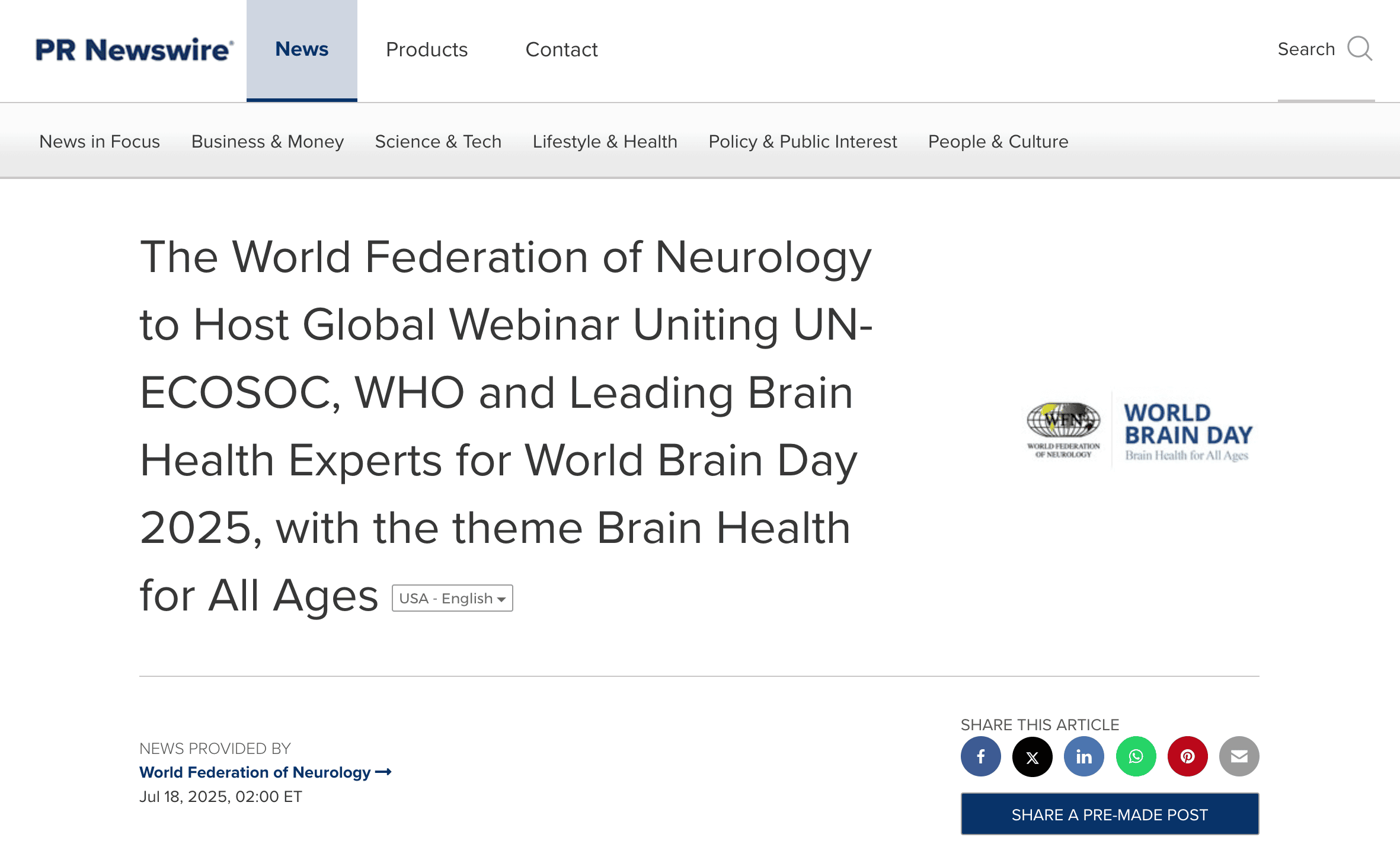
Task: Open the USA - English language dropdown
Action: [452, 598]
